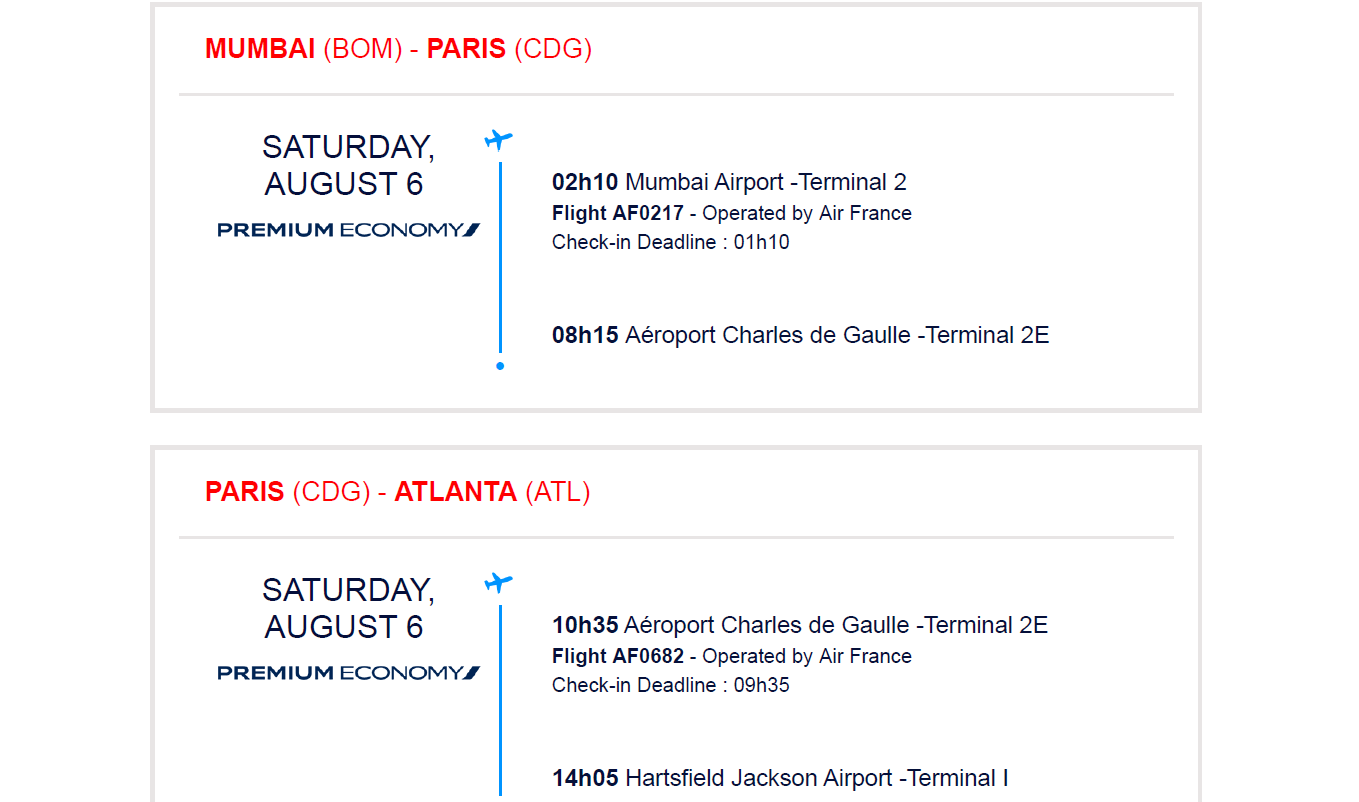Click the 08h15 Charles de Gaulle arrival line
The image size is (1359, 802).
pyautogui.click(x=800, y=335)
